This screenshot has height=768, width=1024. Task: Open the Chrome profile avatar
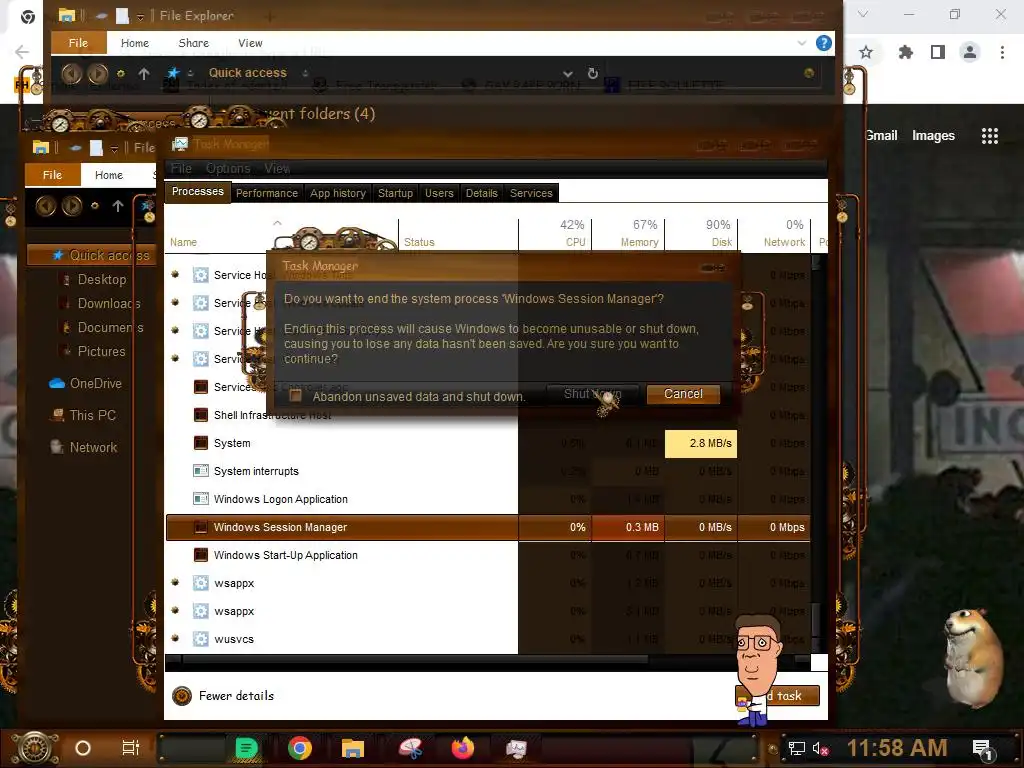click(970, 52)
